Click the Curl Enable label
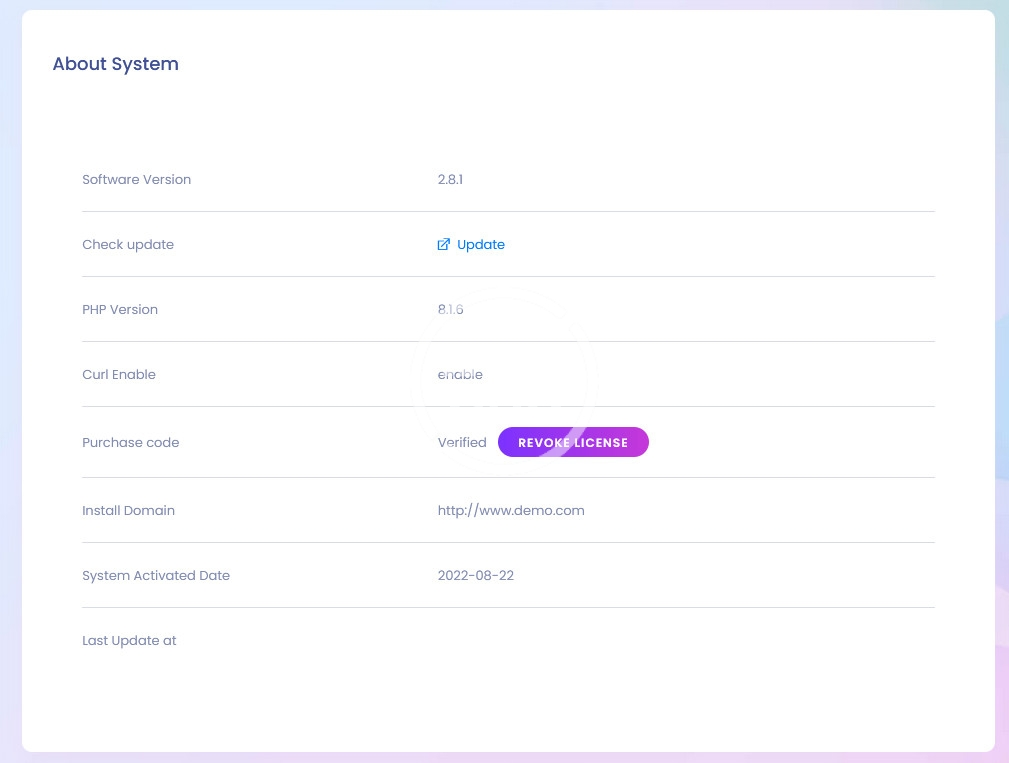The height and width of the screenshot is (763, 1009). 119,375
